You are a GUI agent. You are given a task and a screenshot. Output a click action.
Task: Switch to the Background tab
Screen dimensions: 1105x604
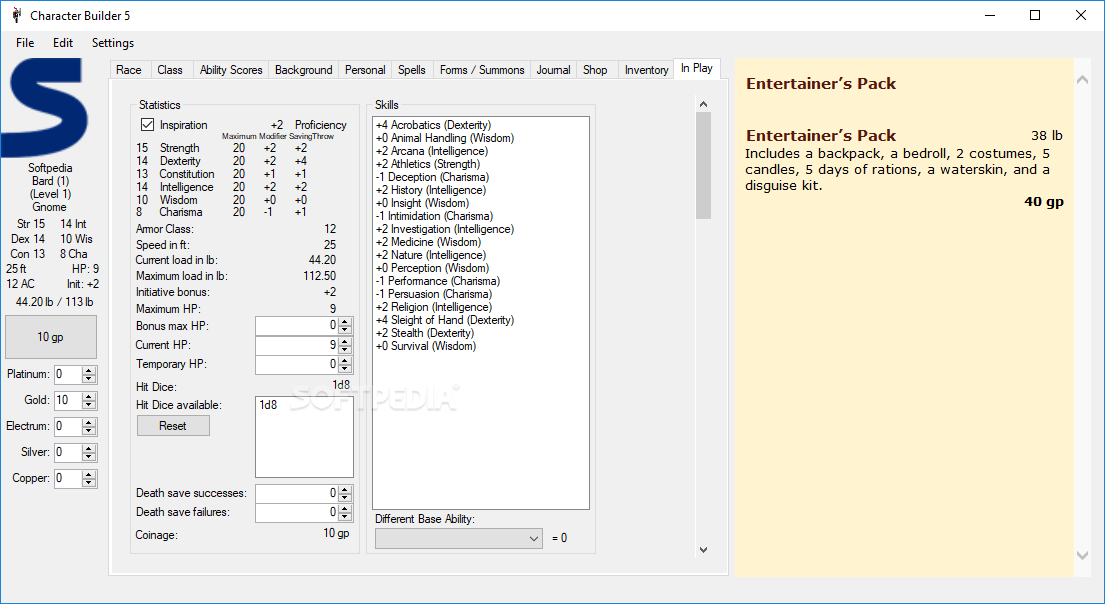[304, 70]
